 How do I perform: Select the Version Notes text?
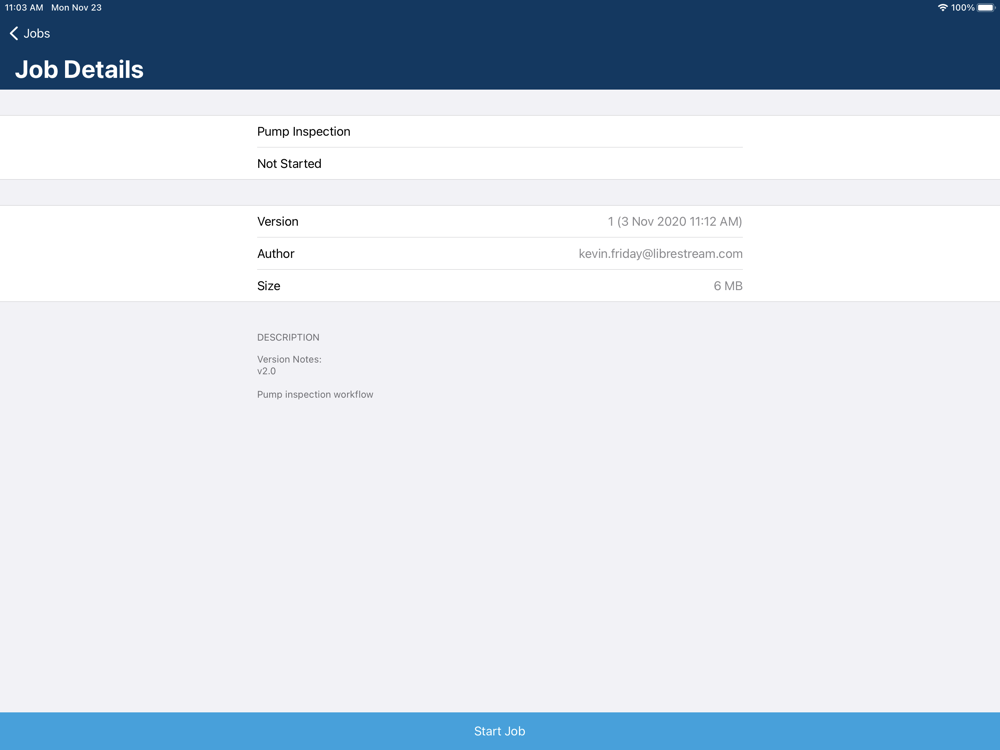[x=289, y=359]
